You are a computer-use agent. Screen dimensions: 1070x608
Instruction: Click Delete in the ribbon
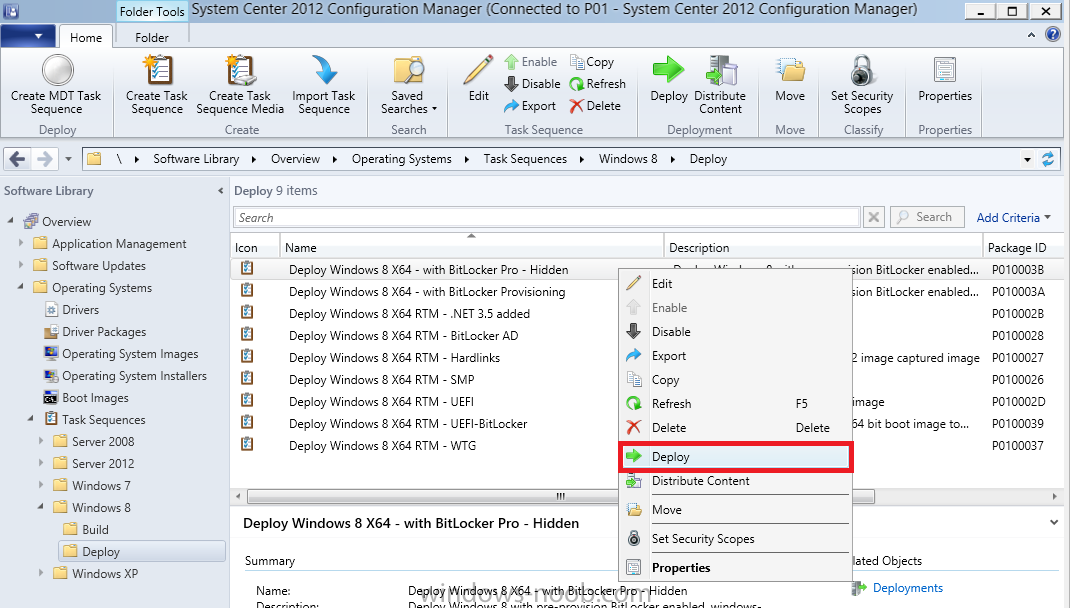coord(595,106)
